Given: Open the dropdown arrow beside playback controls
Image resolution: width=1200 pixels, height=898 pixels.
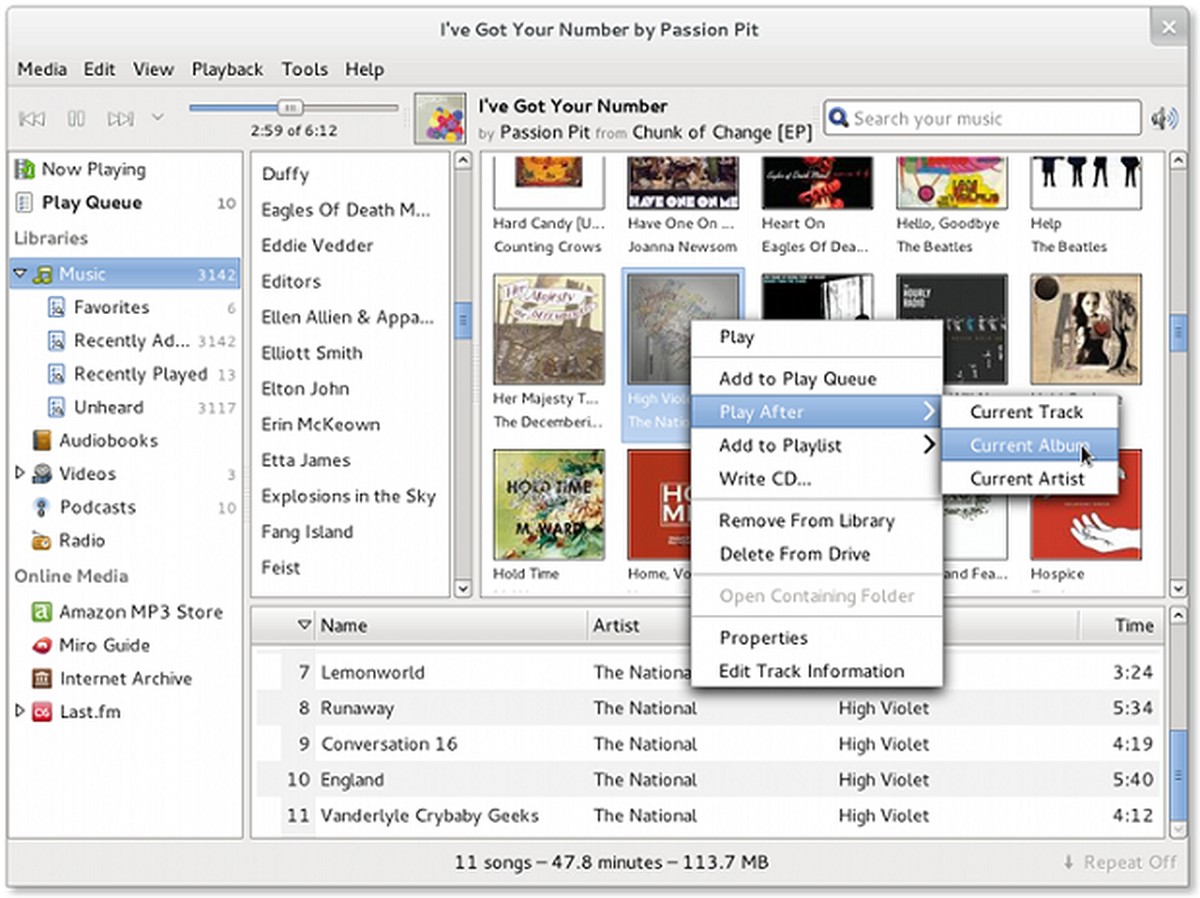Looking at the screenshot, I should [158, 117].
